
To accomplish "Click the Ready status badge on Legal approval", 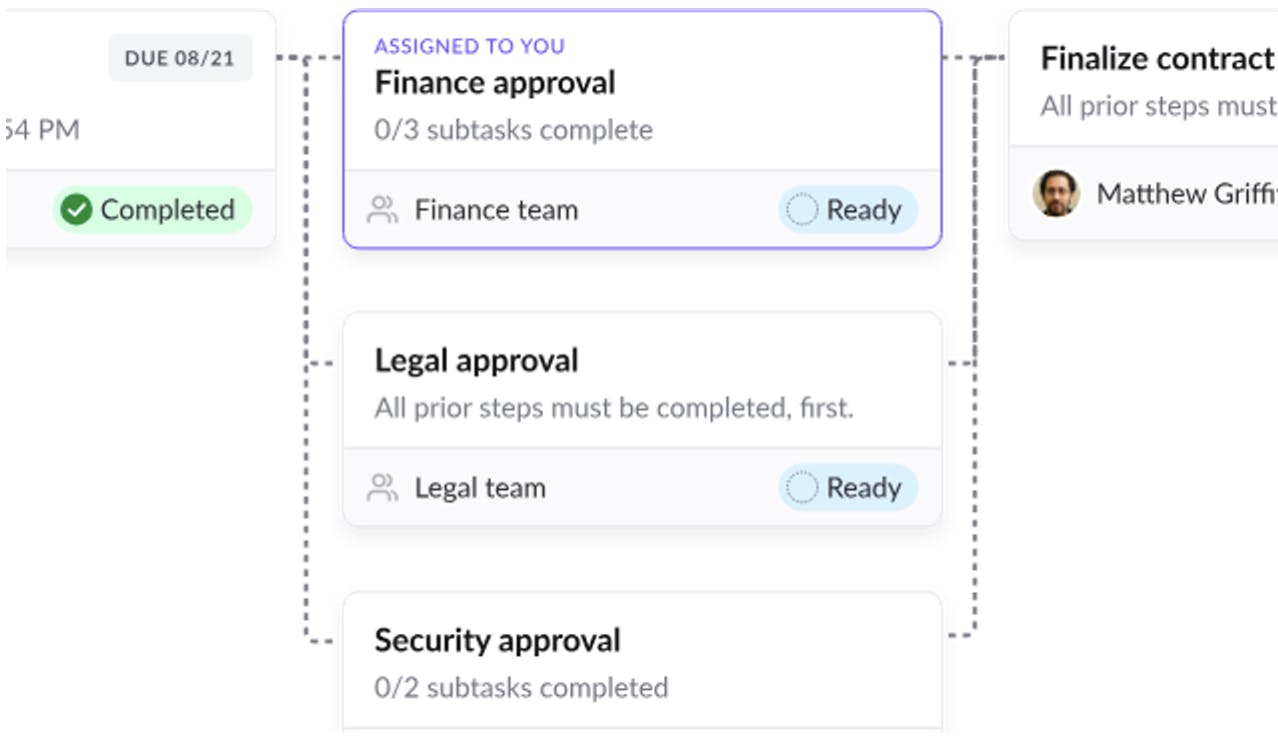I will 848,488.
